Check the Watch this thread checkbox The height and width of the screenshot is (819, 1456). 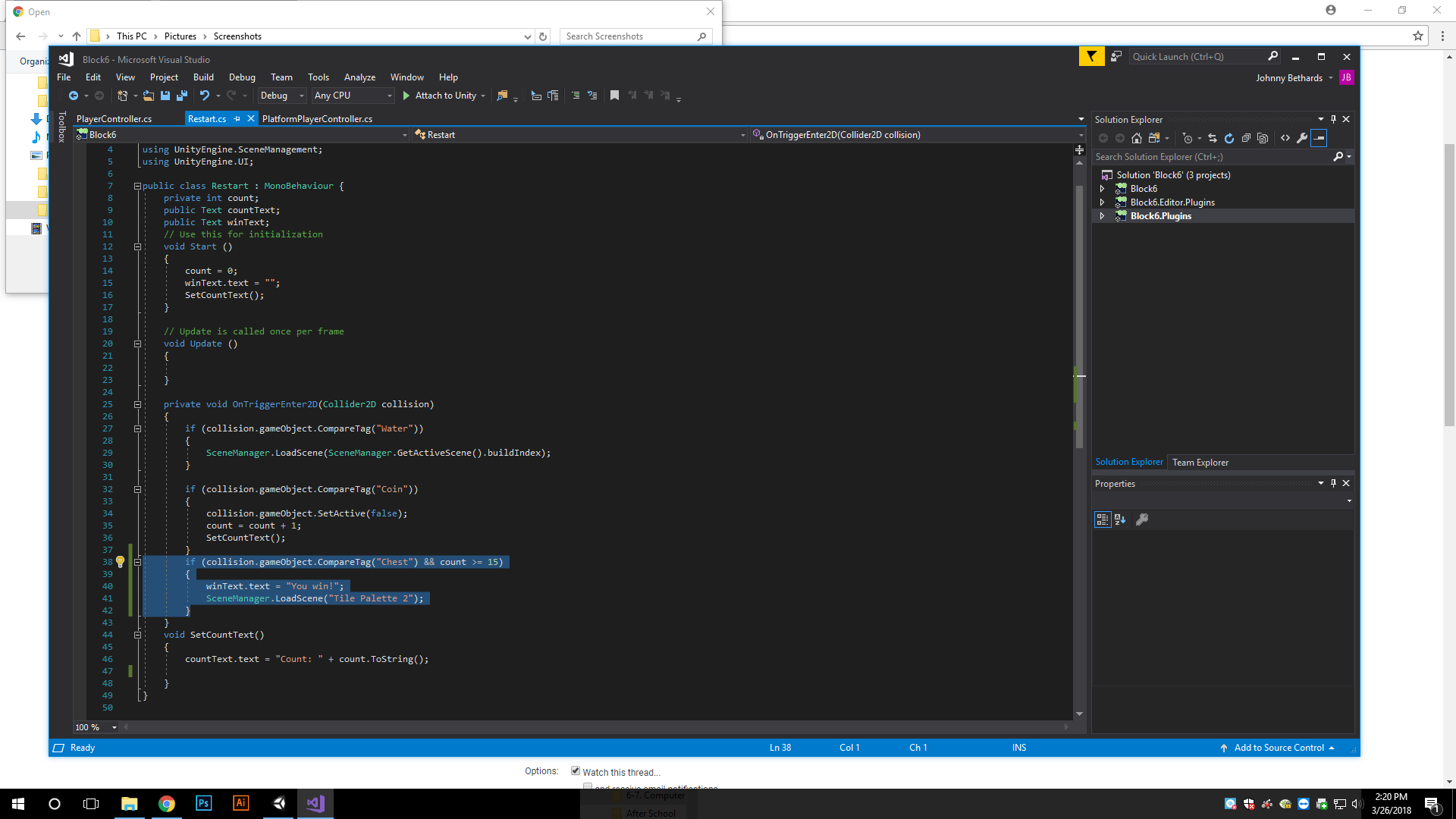coord(576,771)
